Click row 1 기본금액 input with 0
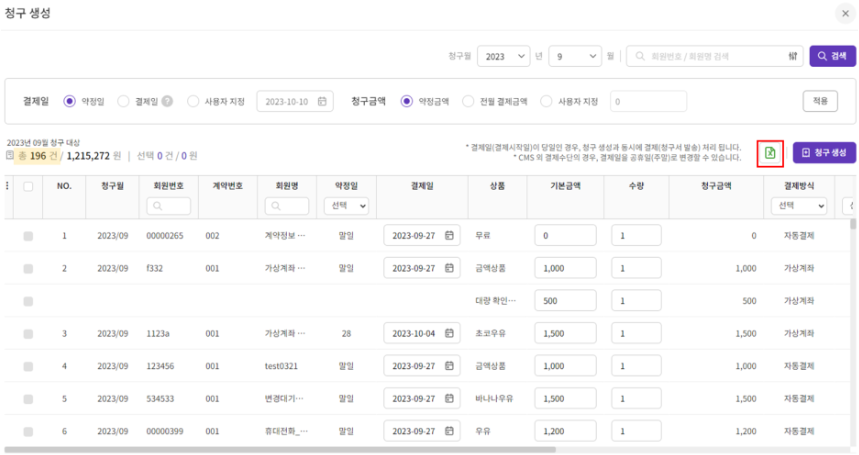Screen dimensions: 859x455 [565, 235]
